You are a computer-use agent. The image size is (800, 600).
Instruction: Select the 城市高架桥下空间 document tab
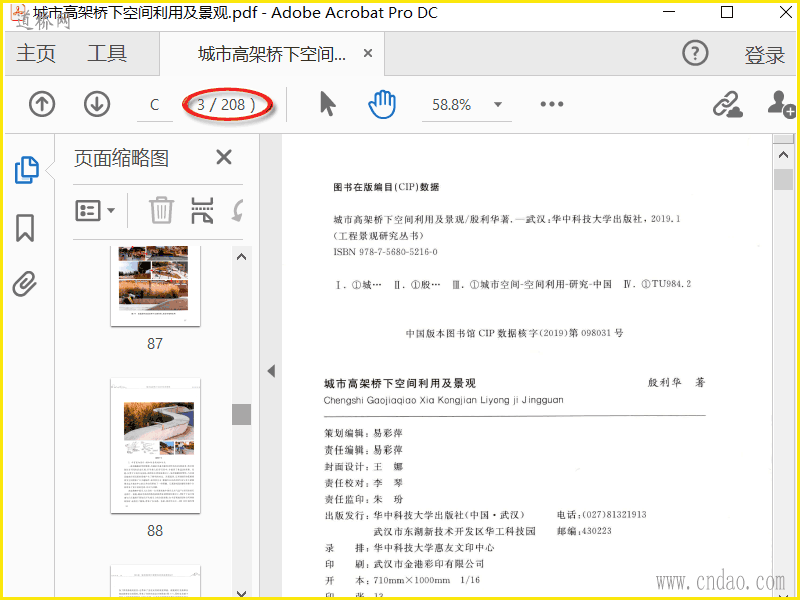(x=272, y=54)
